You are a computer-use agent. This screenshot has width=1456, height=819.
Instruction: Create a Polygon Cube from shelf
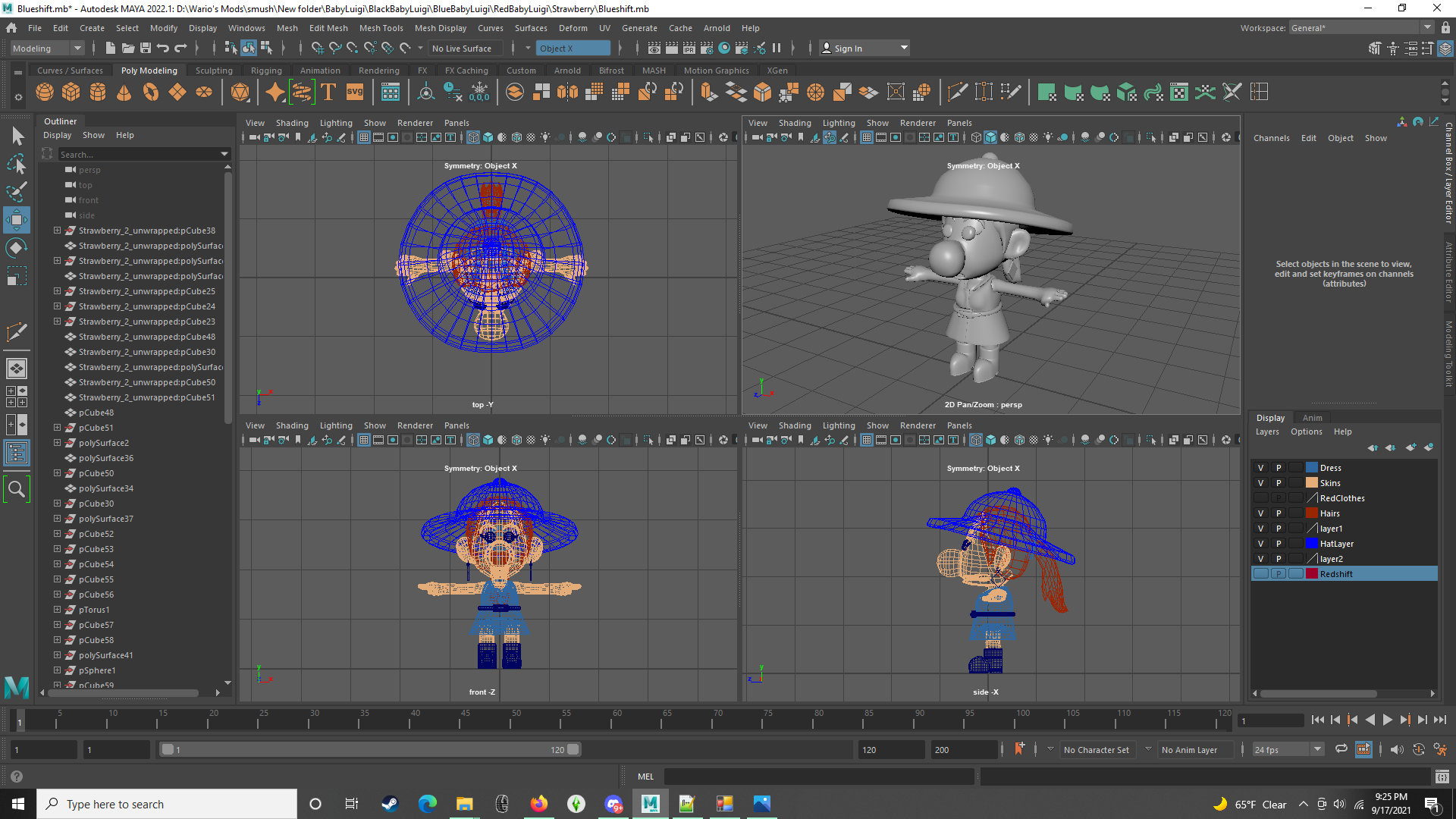pos(71,93)
